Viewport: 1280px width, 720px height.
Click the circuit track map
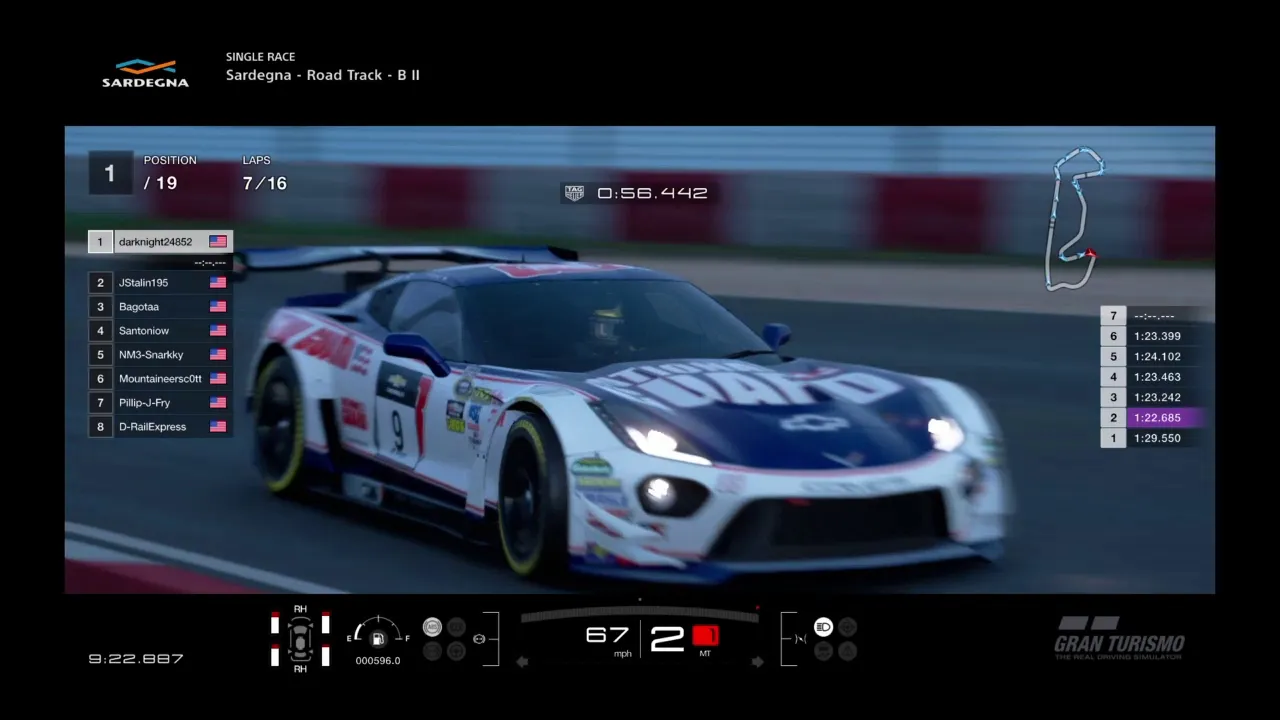tap(1073, 218)
